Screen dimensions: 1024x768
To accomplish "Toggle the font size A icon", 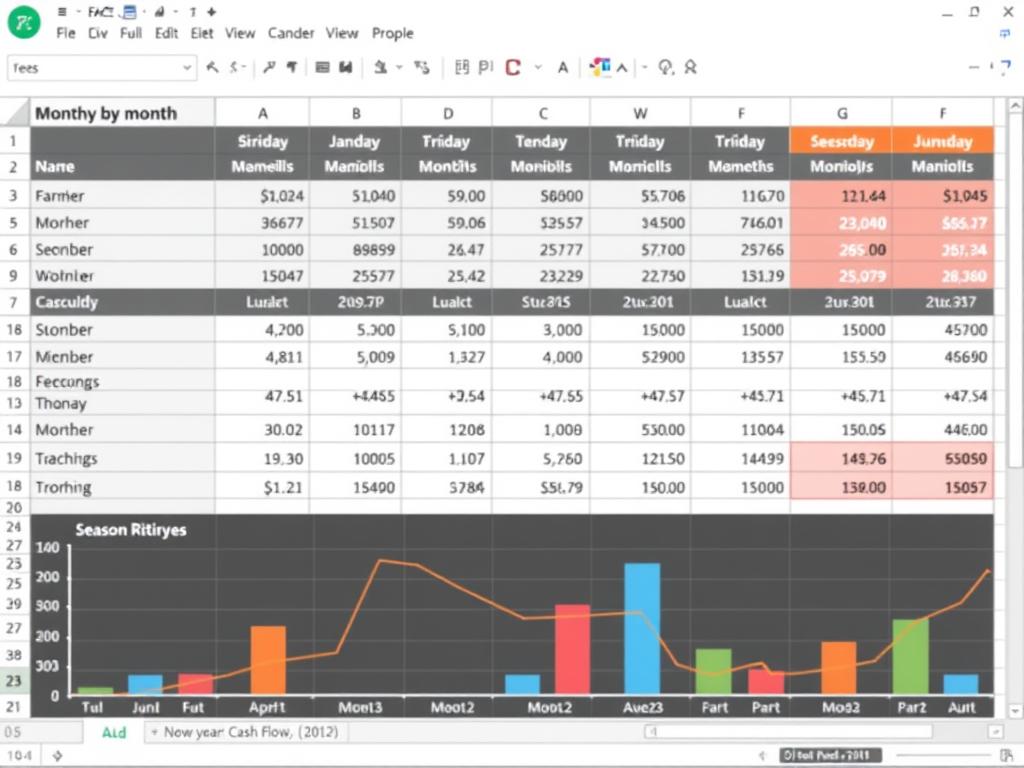I will click(x=563, y=67).
